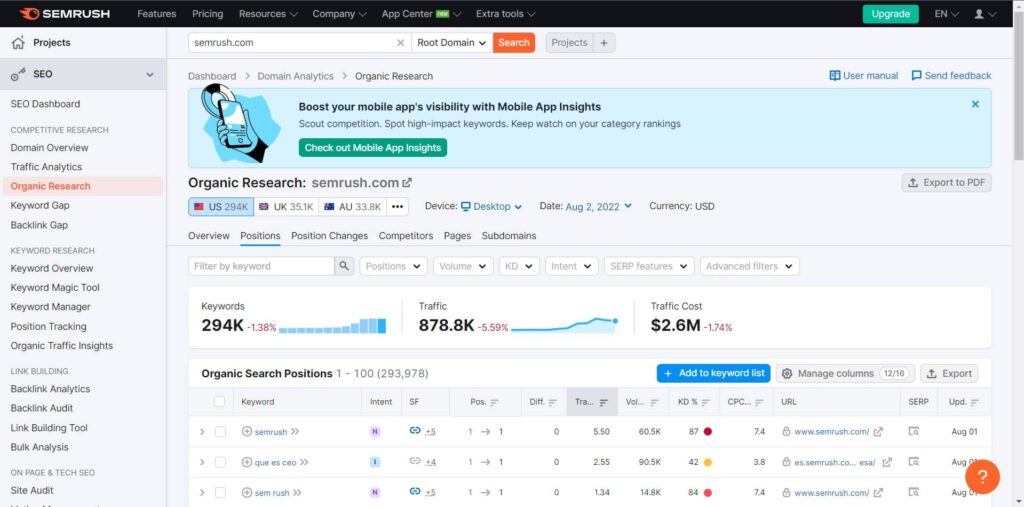Expand the que es ceo keyword row
Image resolution: width=1024 pixels, height=507 pixels.
[202, 462]
